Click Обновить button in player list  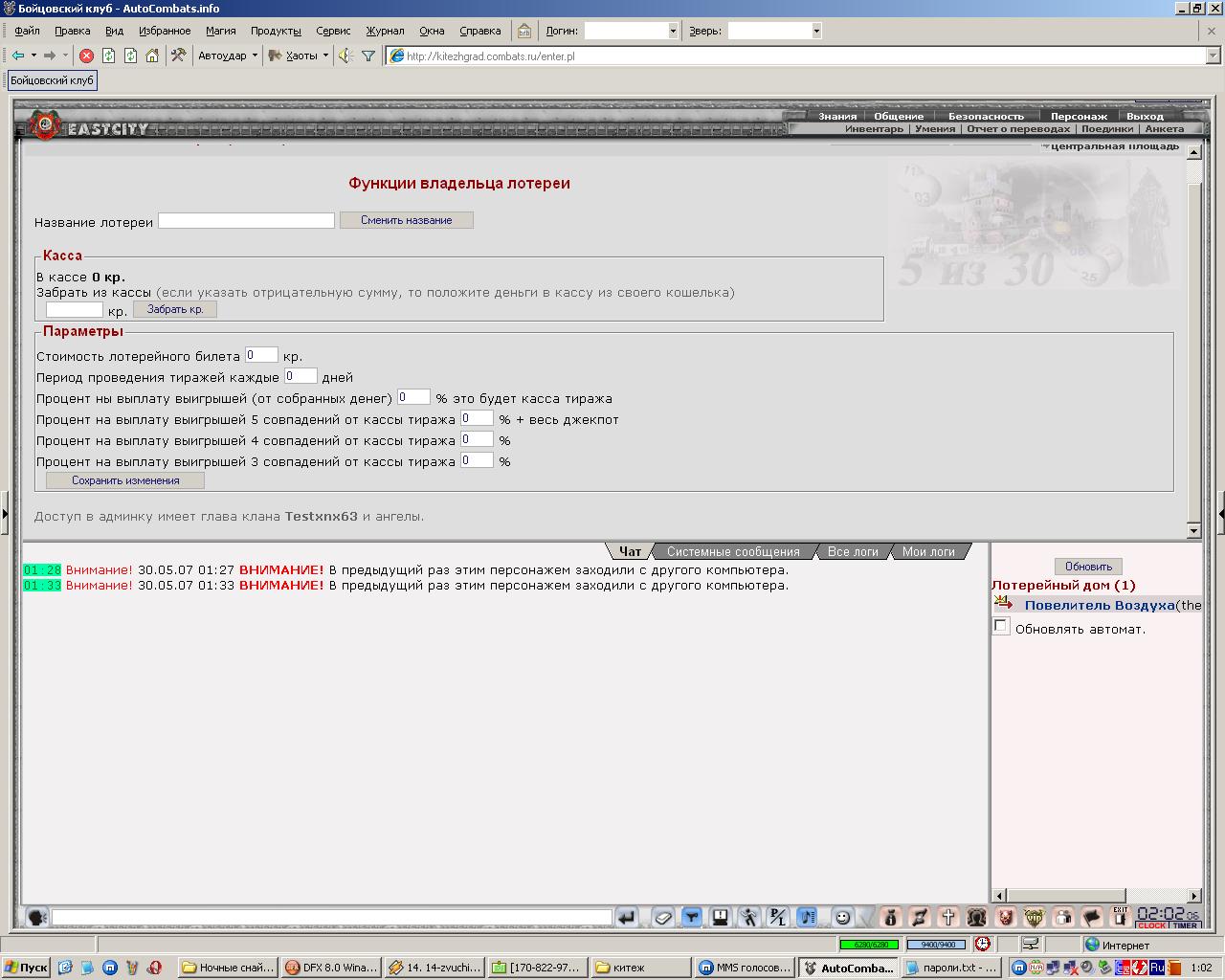coord(1088,567)
